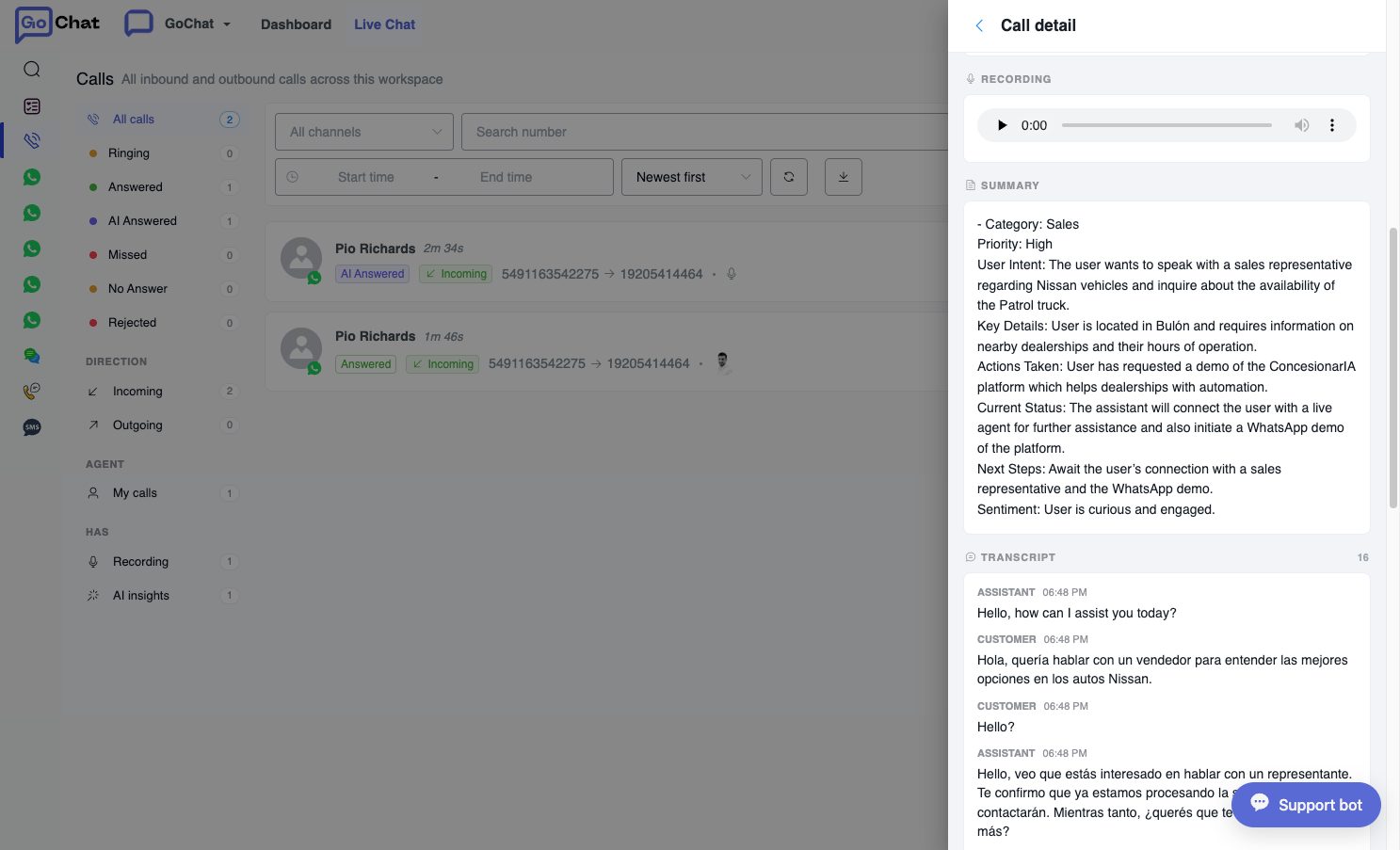Image resolution: width=1400 pixels, height=850 pixels.
Task: Click the Summary section document icon
Action: [x=971, y=185]
